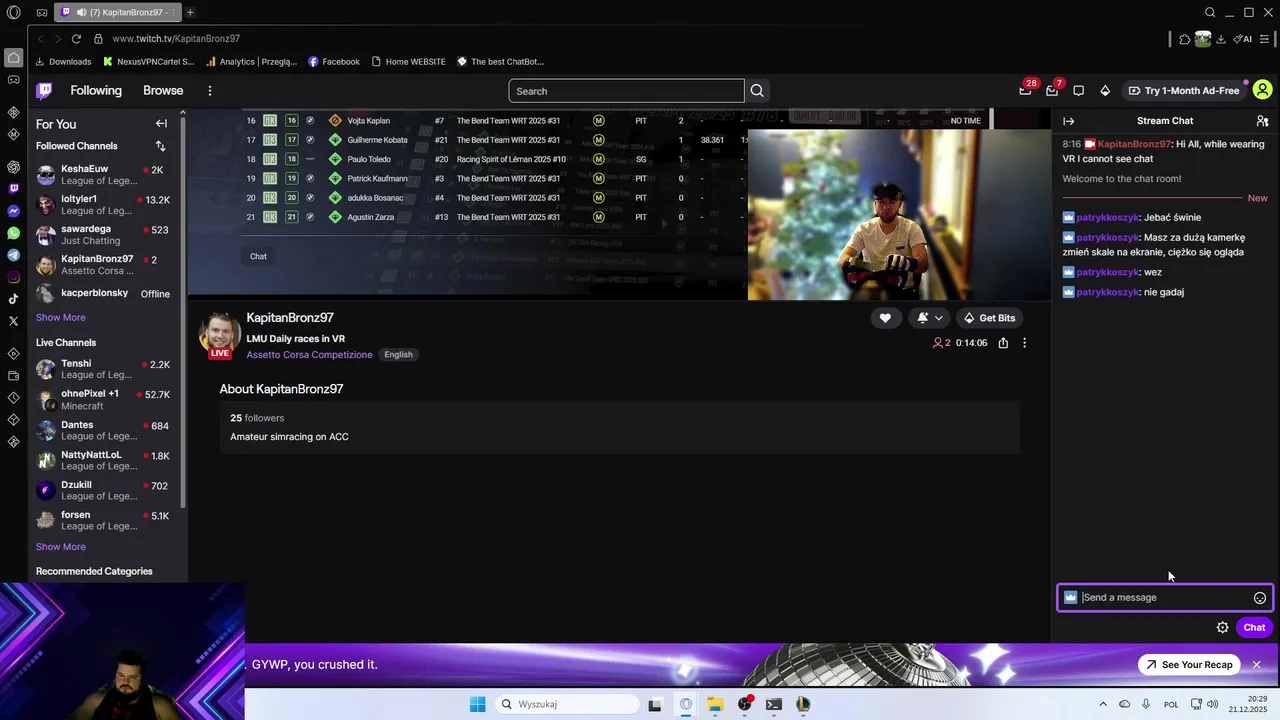Open the sidebar Telegram icon
Image resolution: width=1280 pixels, height=720 pixels.
[13, 255]
